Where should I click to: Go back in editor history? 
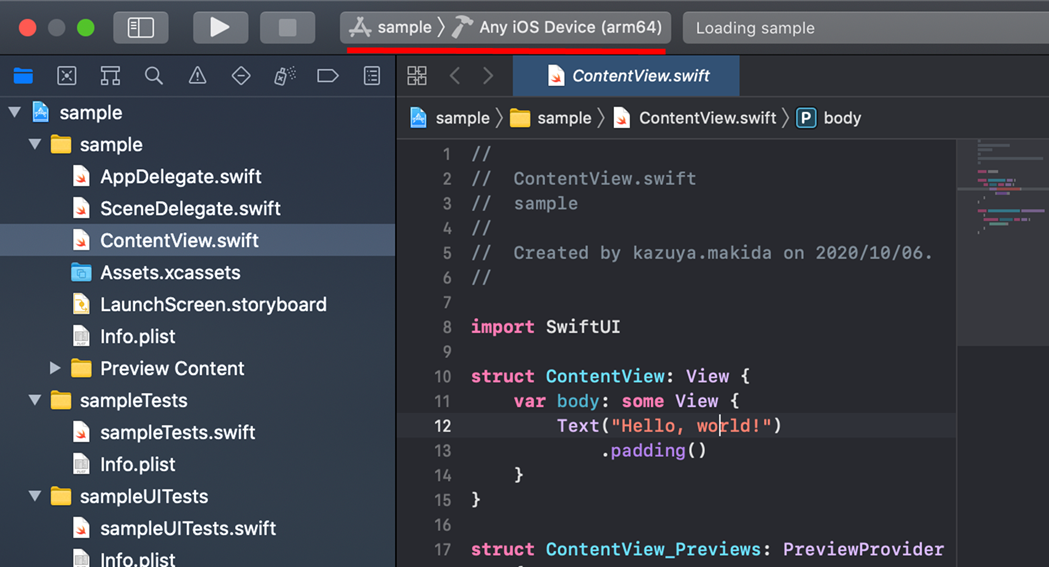(x=455, y=76)
